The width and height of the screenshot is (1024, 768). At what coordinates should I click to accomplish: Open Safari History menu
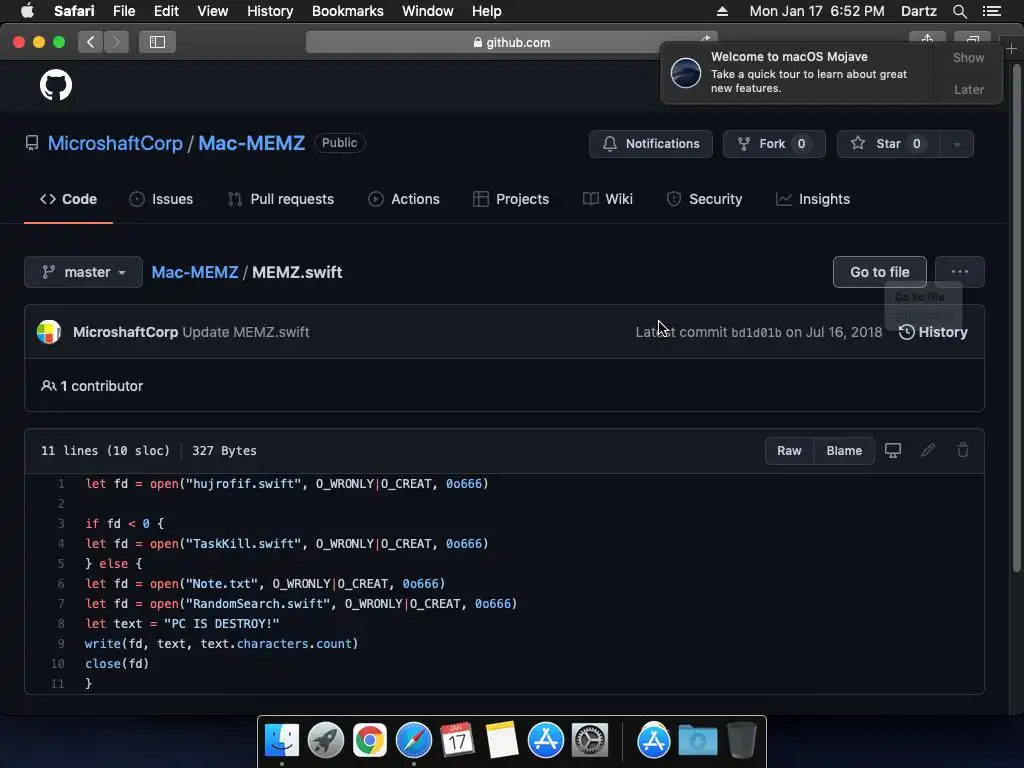pos(270,11)
